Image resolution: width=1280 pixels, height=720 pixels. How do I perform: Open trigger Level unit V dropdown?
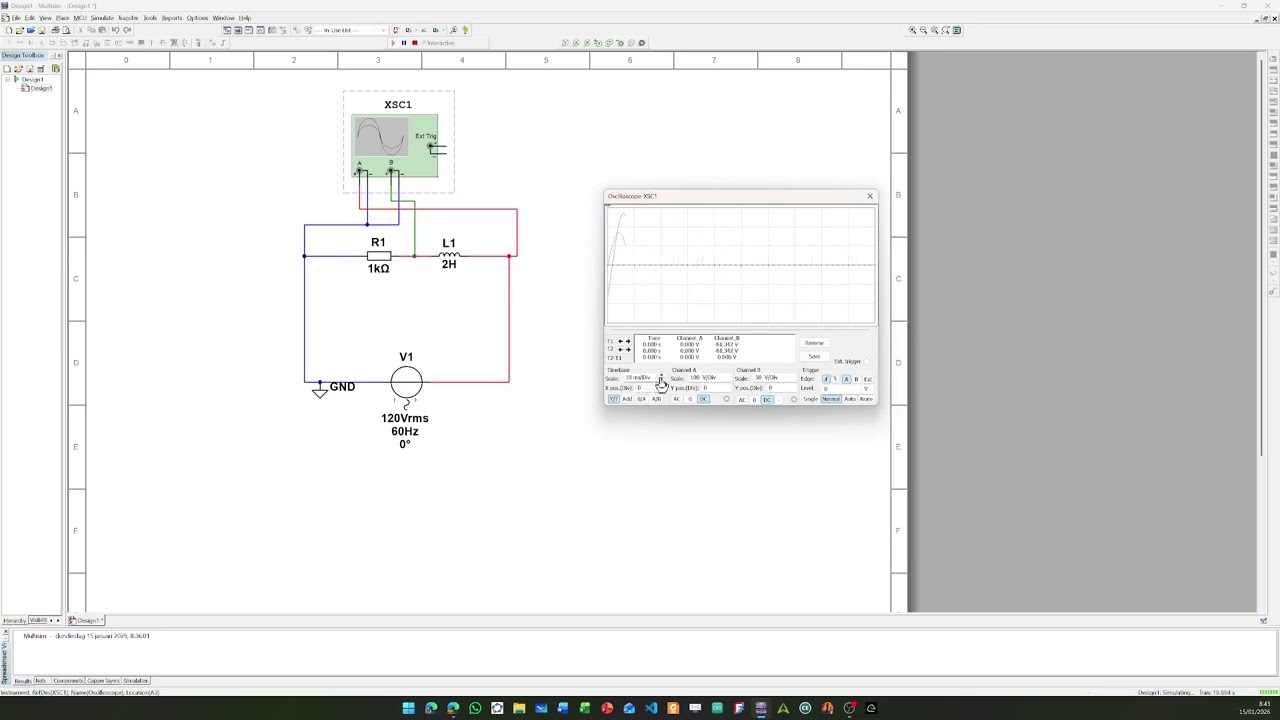pos(866,389)
